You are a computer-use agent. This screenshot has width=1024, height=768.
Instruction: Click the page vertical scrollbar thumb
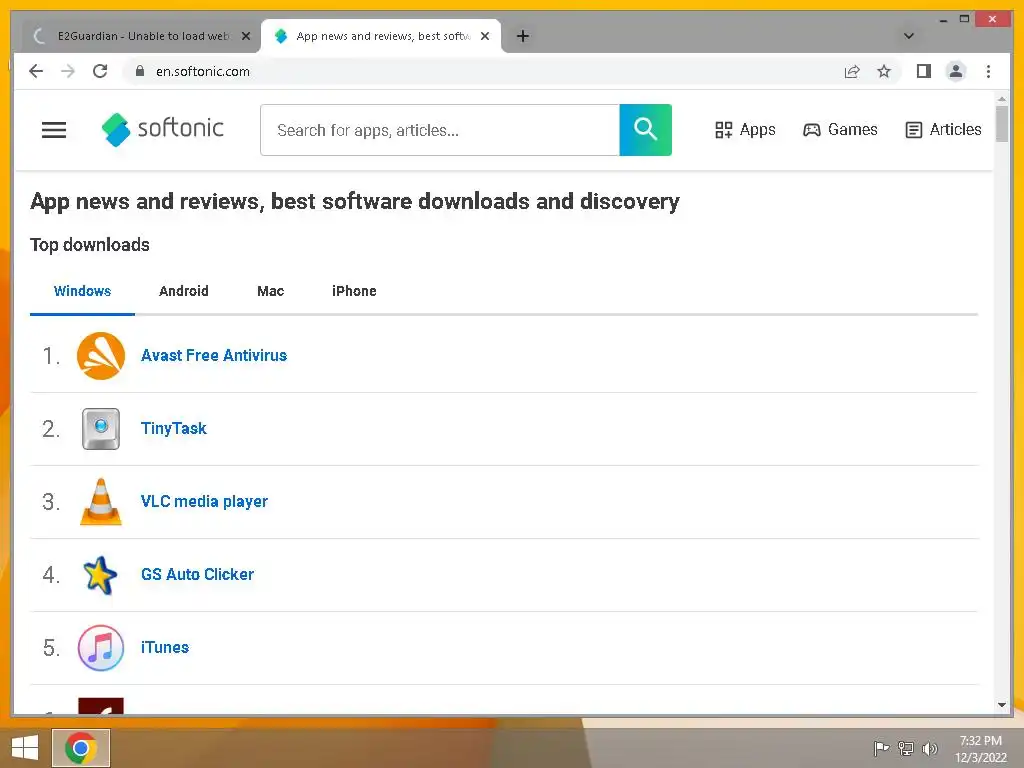(1002, 123)
